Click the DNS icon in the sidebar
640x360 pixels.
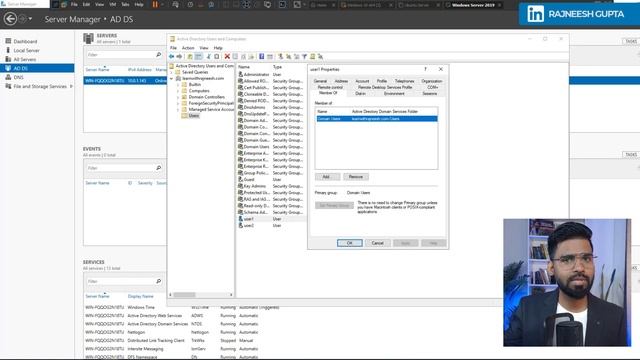(8, 77)
